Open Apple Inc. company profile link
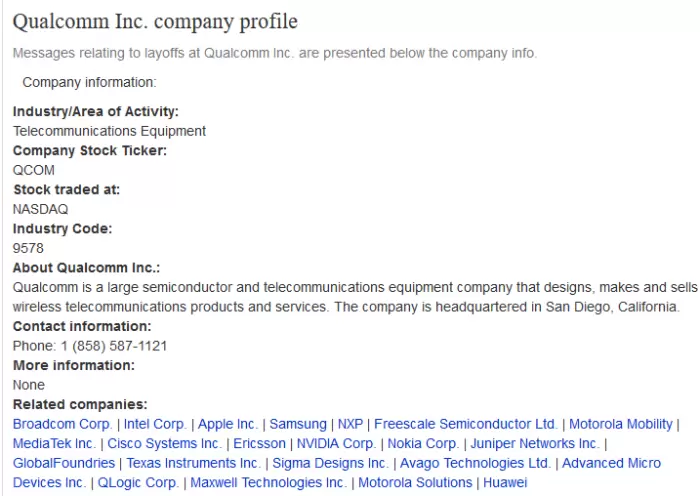Screen dimensions: 700x496 click(x=228, y=424)
